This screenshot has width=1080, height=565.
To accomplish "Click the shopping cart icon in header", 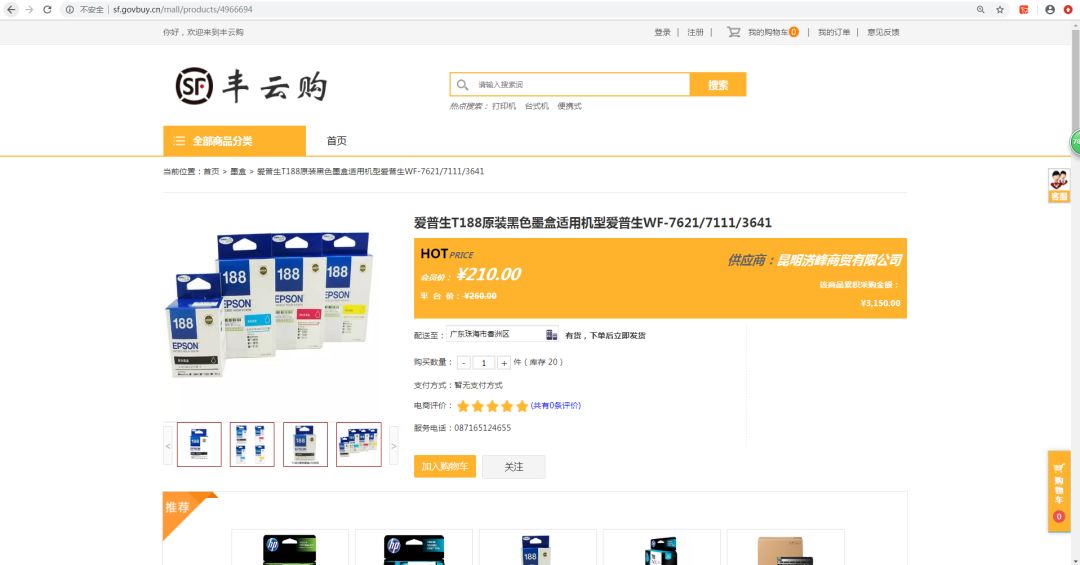I will pos(734,32).
